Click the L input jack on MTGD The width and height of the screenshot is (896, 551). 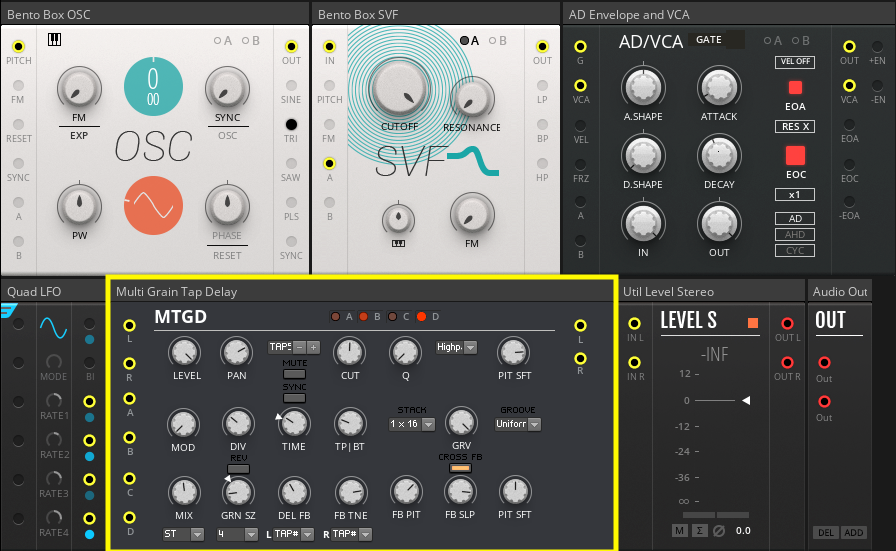[x=130, y=325]
